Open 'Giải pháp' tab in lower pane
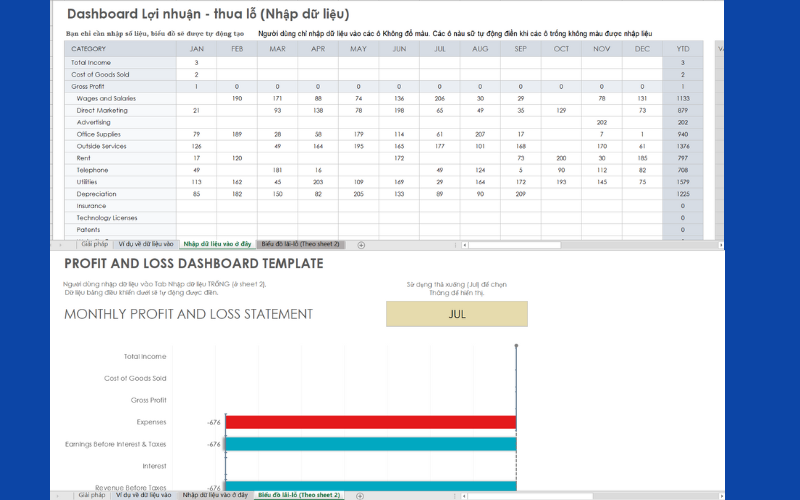Image resolution: width=800 pixels, height=500 pixels. point(92,495)
